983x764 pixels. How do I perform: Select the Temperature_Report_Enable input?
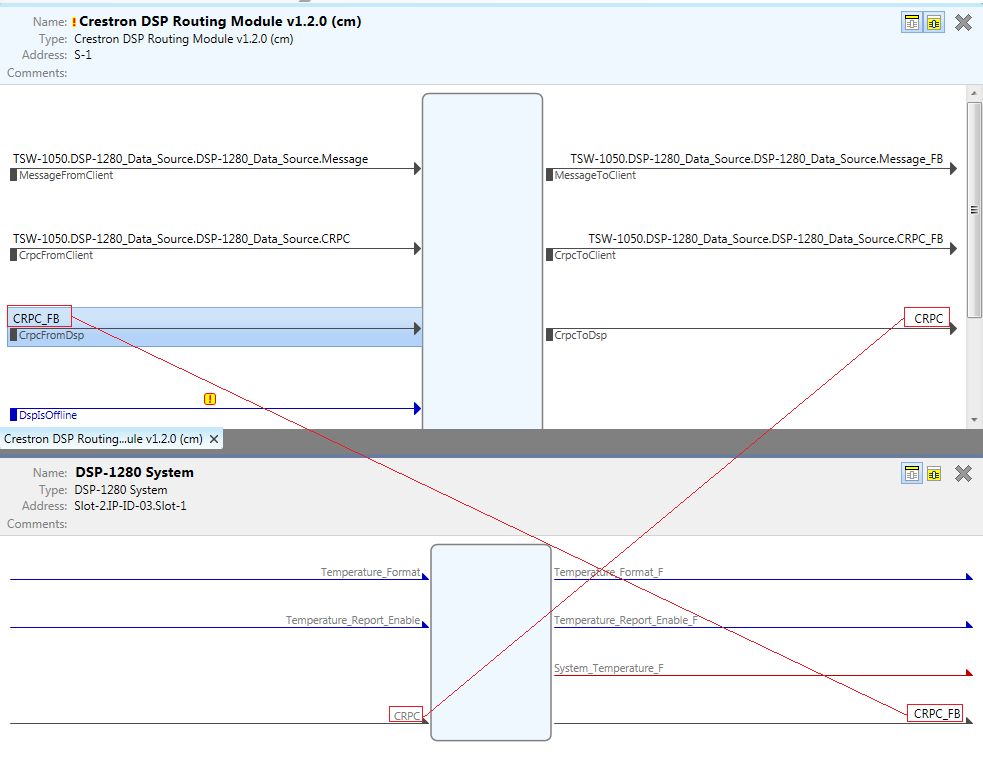tap(353, 620)
